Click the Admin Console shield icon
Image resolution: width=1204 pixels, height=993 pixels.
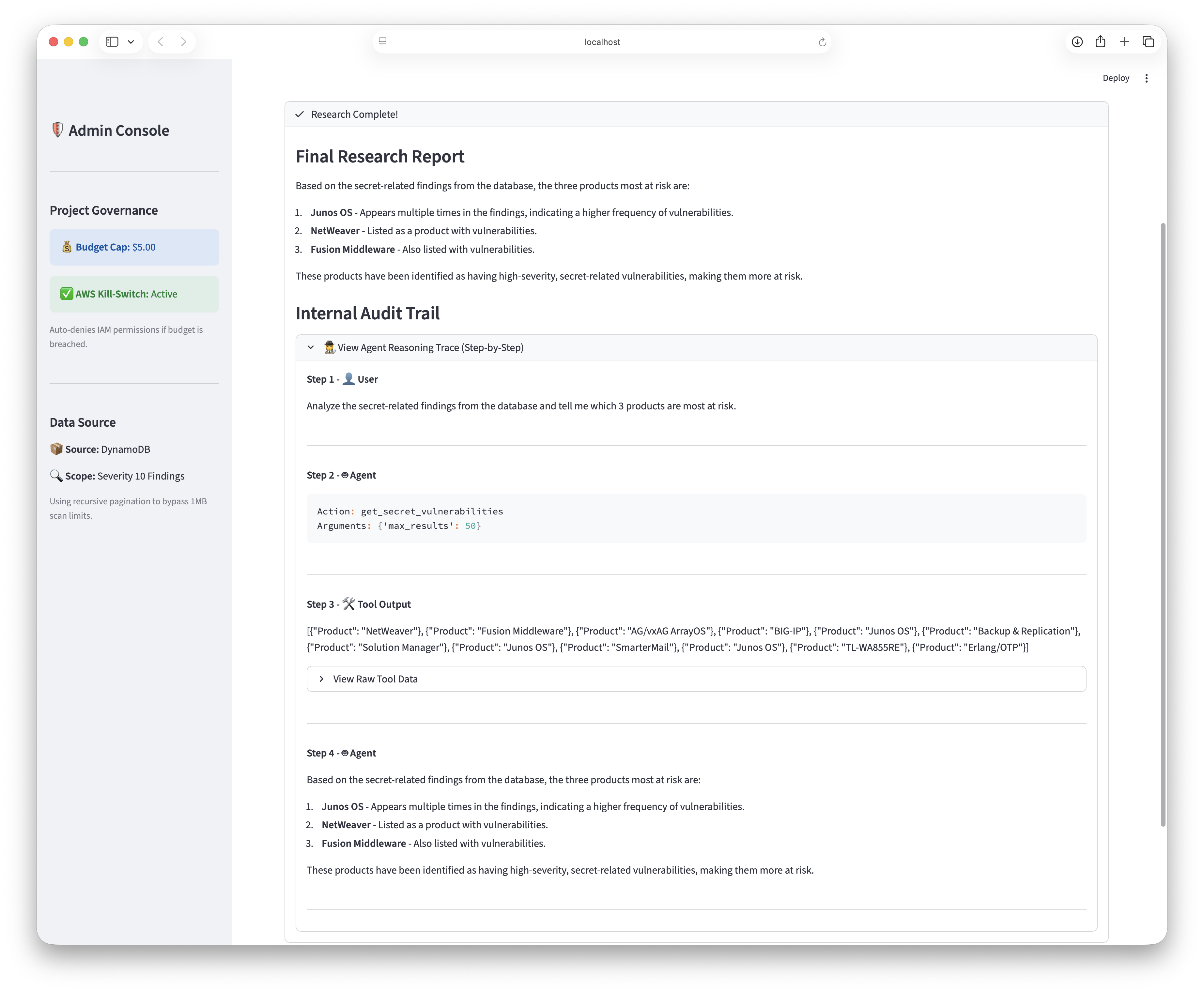tap(57, 130)
